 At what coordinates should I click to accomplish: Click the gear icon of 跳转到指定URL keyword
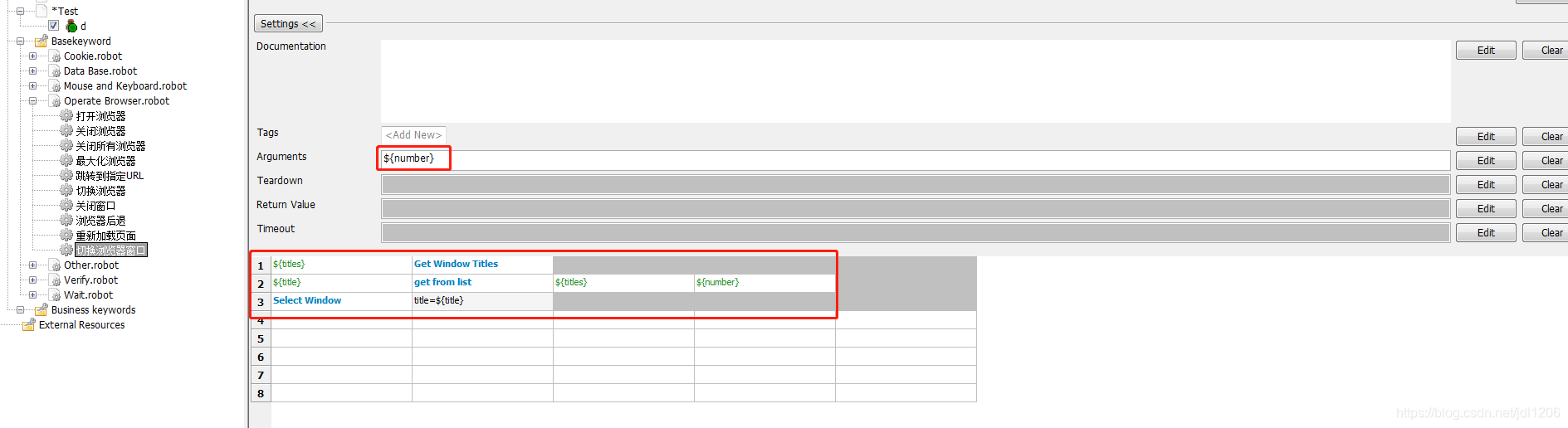[x=66, y=176]
